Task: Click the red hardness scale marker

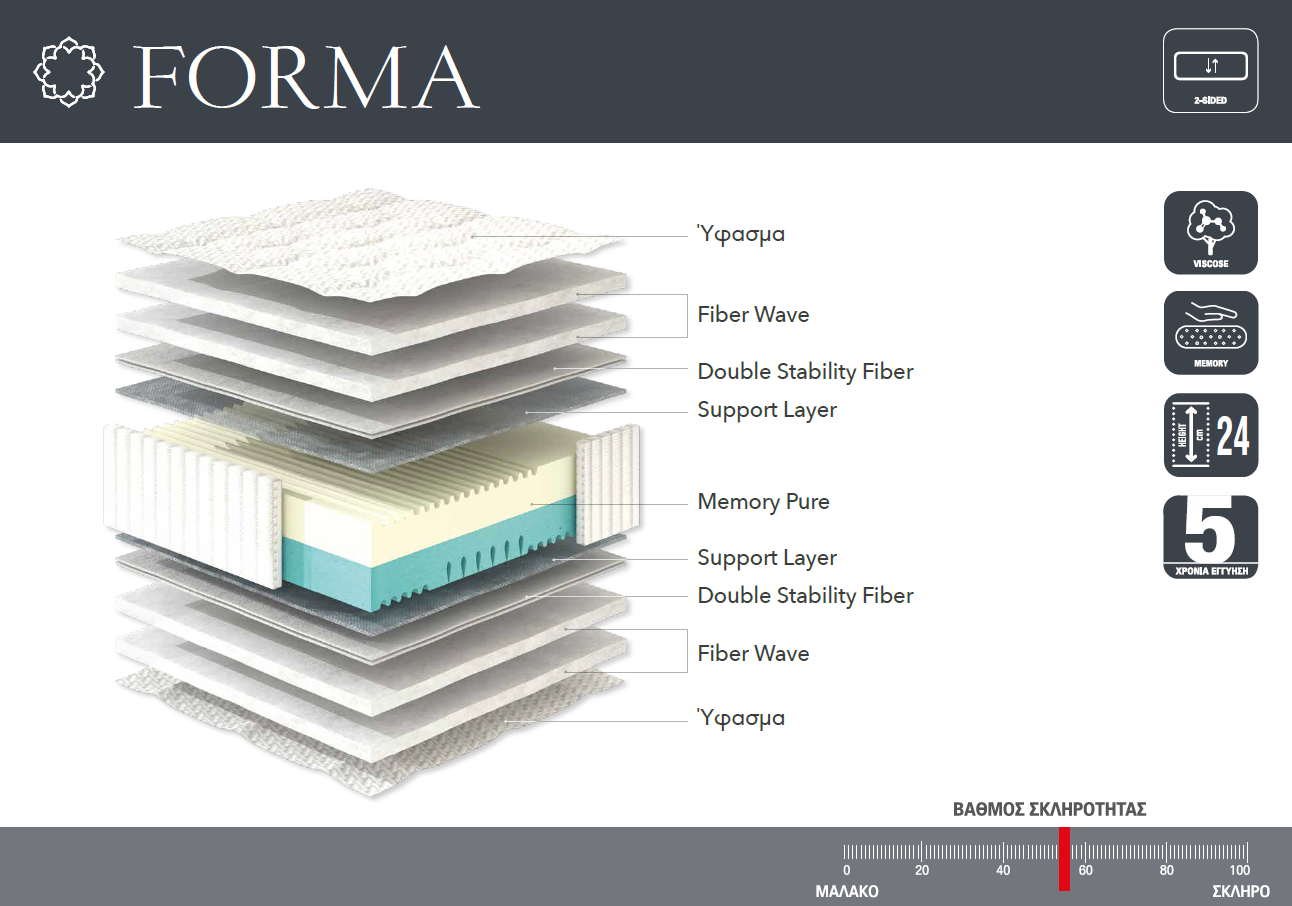Action: (1064, 859)
